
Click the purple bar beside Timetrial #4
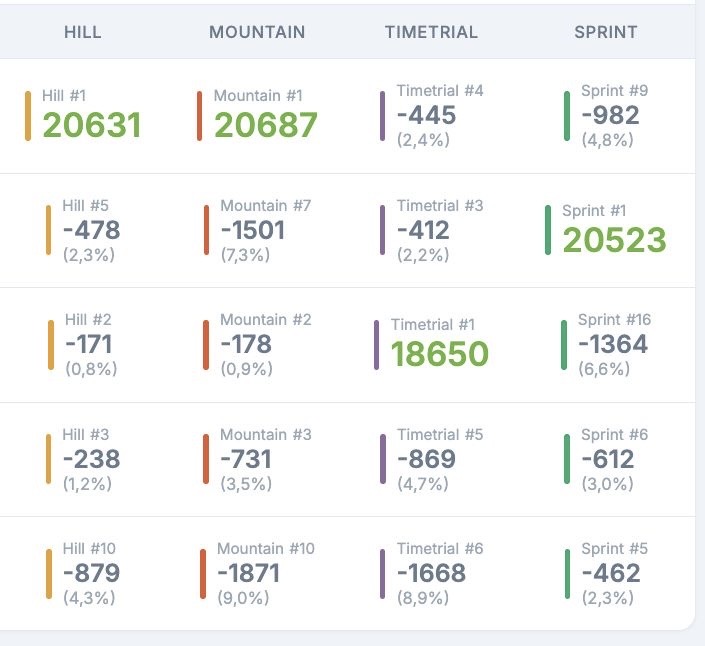pyautogui.click(x=382, y=116)
